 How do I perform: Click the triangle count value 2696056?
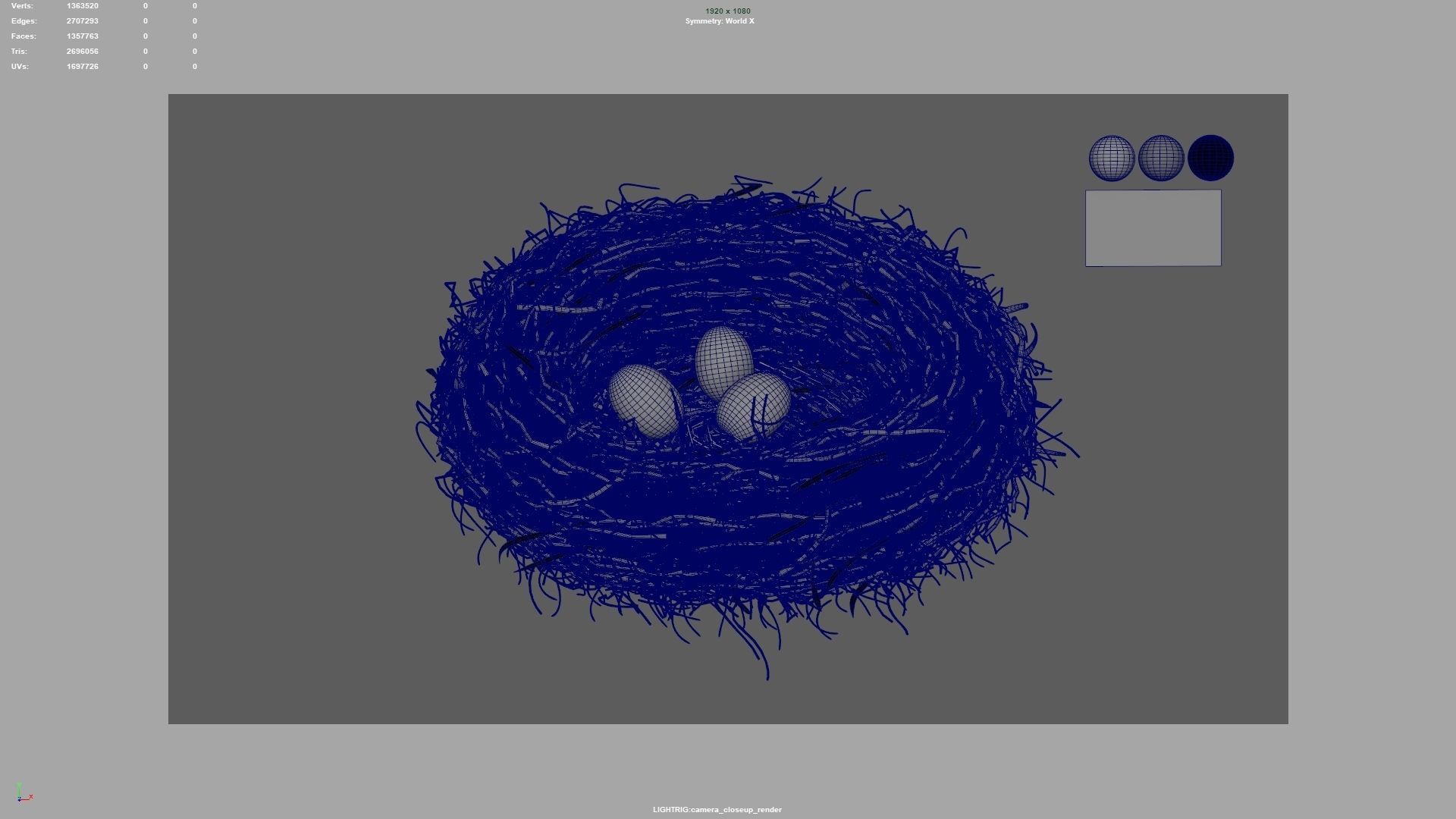pos(83,52)
